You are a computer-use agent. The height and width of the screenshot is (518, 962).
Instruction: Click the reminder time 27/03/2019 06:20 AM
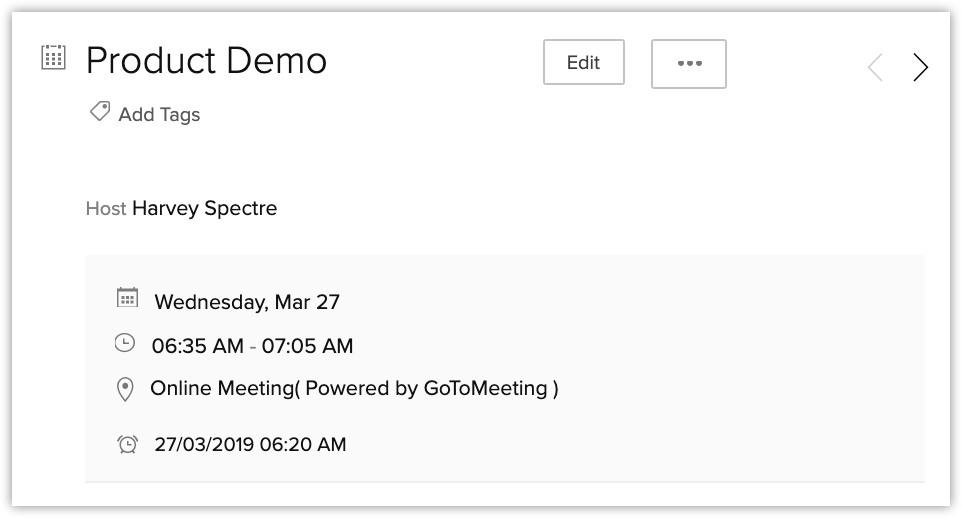[250, 445]
